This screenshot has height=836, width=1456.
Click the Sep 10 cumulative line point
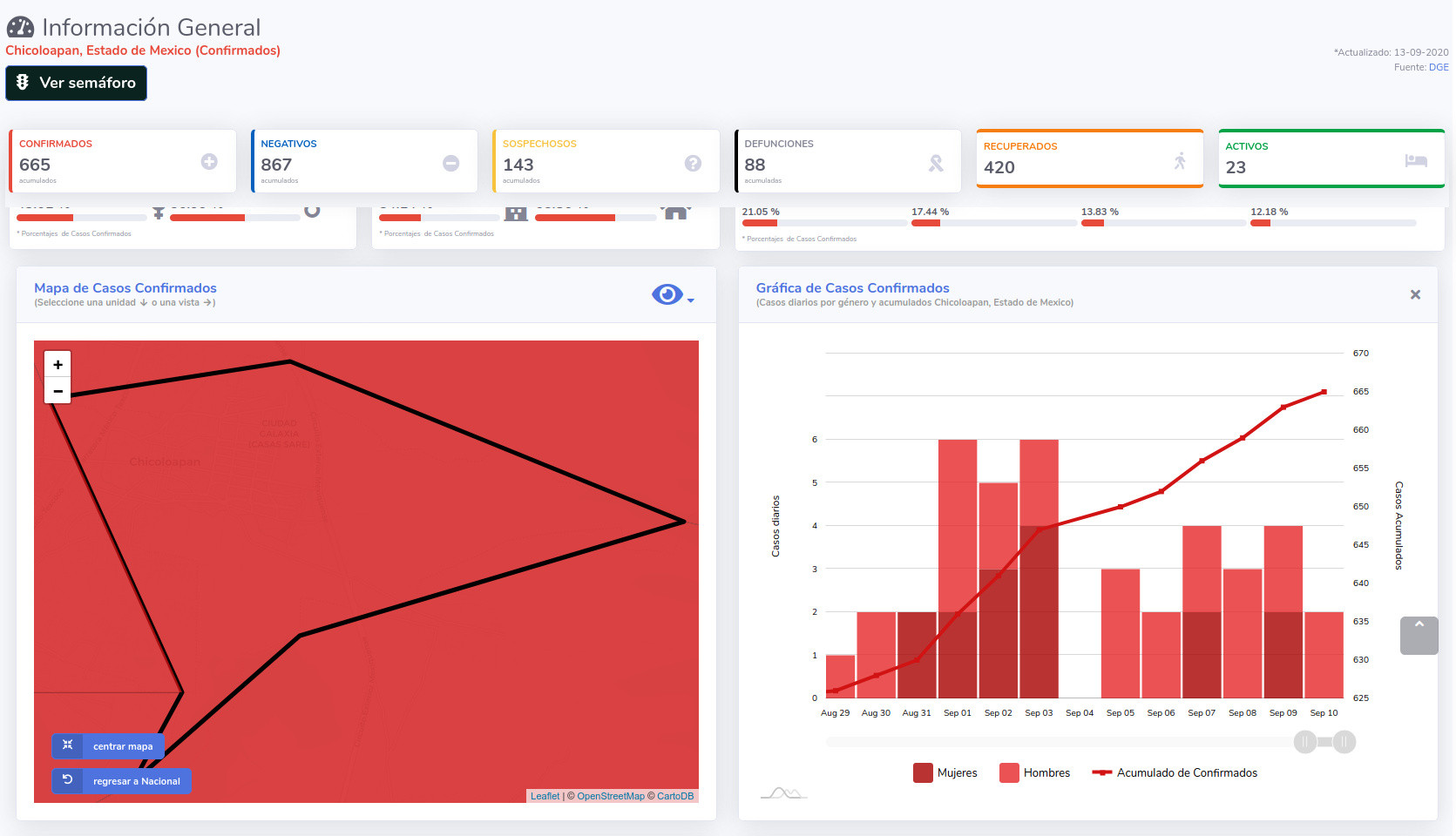tap(1324, 392)
